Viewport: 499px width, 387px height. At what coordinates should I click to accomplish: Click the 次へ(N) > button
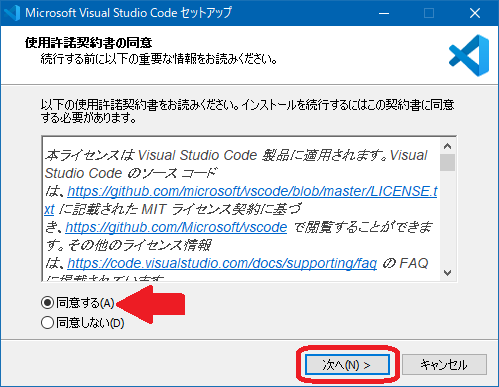point(347,365)
